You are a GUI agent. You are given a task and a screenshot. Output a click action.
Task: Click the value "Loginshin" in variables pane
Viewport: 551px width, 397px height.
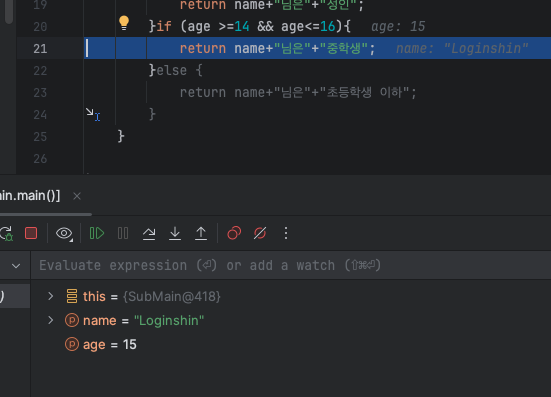[x=169, y=320]
